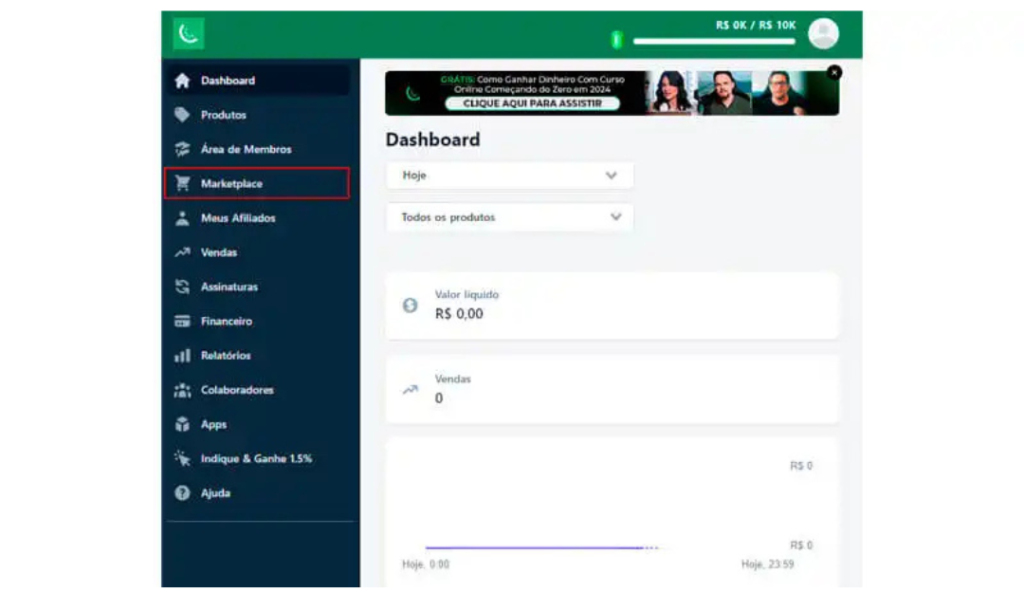This screenshot has width=1024, height=611.
Task: Select the Assinaturas refresh icon
Action: [182, 287]
